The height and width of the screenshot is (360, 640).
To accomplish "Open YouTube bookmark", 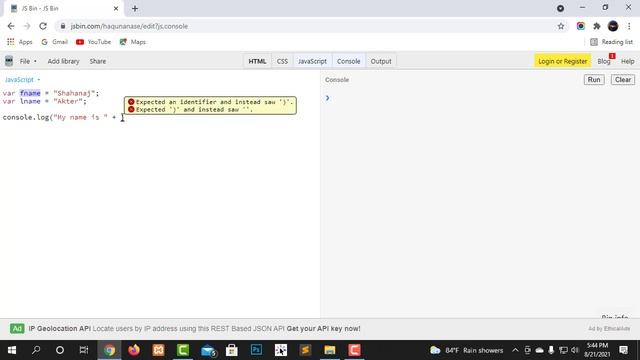I will click(x=93, y=42).
